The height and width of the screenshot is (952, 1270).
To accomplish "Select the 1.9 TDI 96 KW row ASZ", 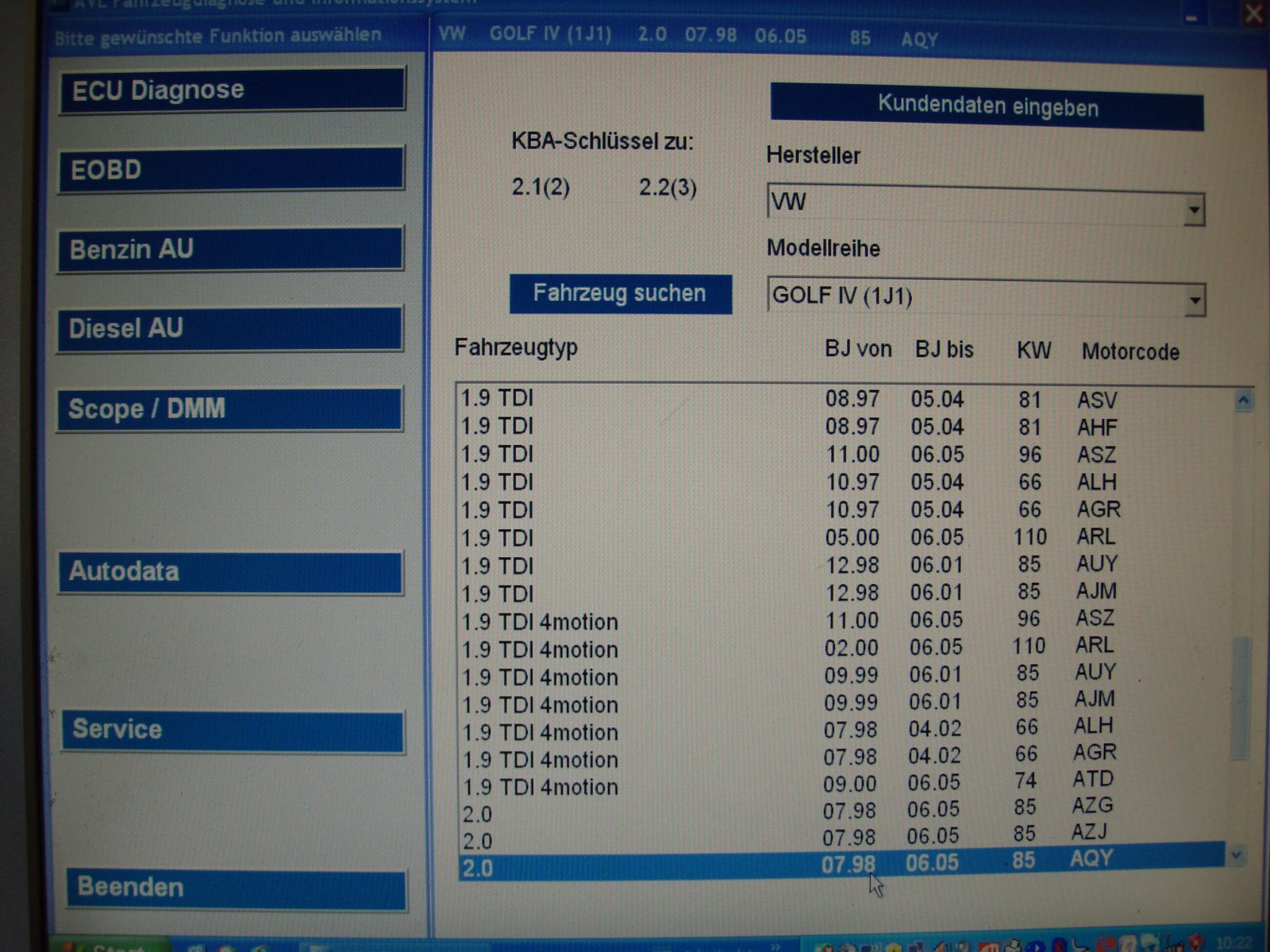I will 845,455.
